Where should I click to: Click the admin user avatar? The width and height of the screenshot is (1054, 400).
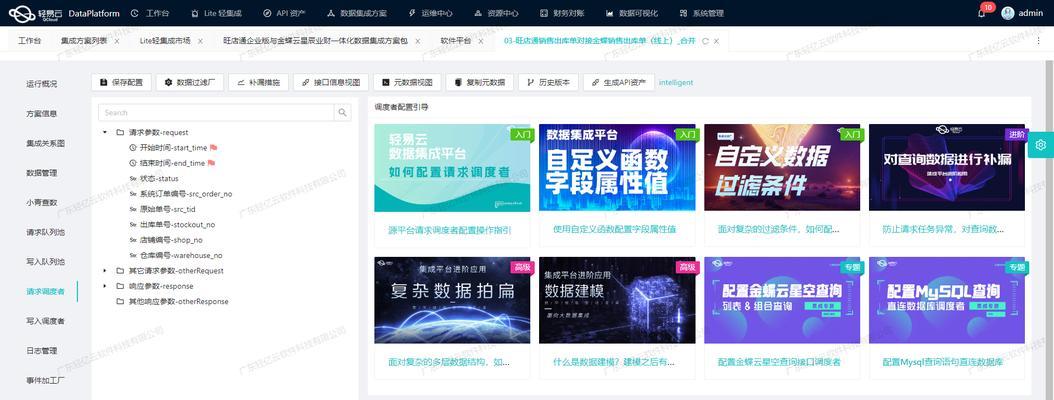[1007, 13]
